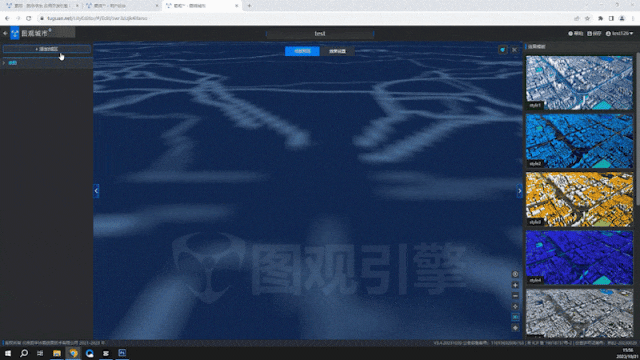
Task: Zoom out with the map minus icon
Action: point(515,296)
